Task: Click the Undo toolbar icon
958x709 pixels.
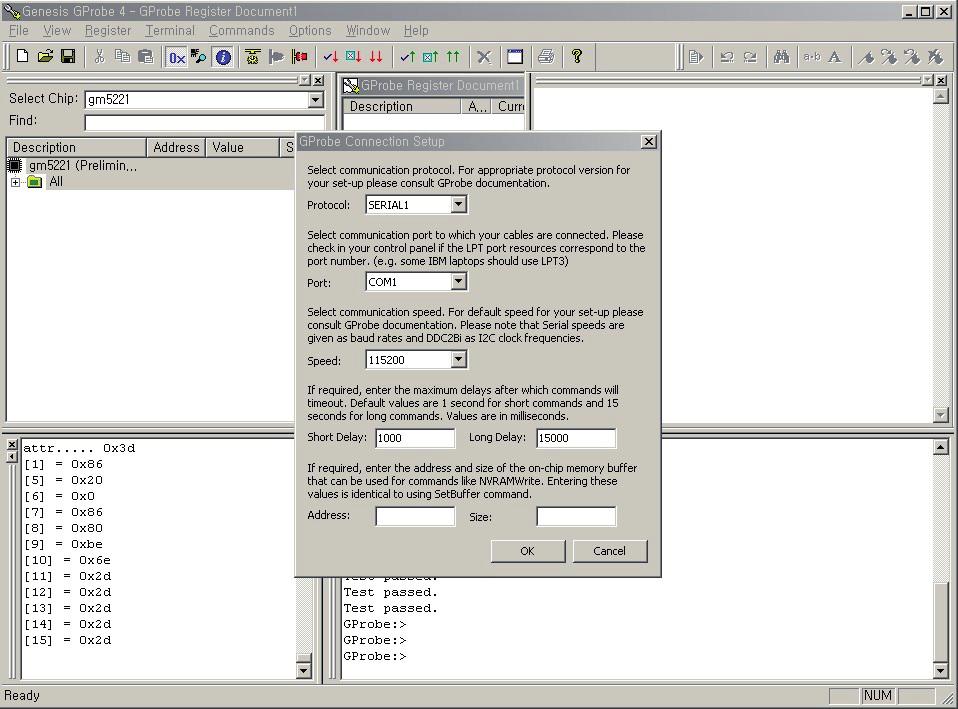Action: pyautogui.click(x=727, y=57)
